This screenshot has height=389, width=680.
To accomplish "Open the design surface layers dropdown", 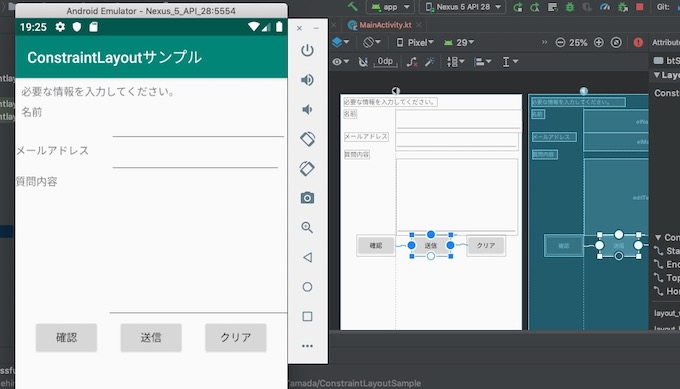I will pyautogui.click(x=340, y=42).
